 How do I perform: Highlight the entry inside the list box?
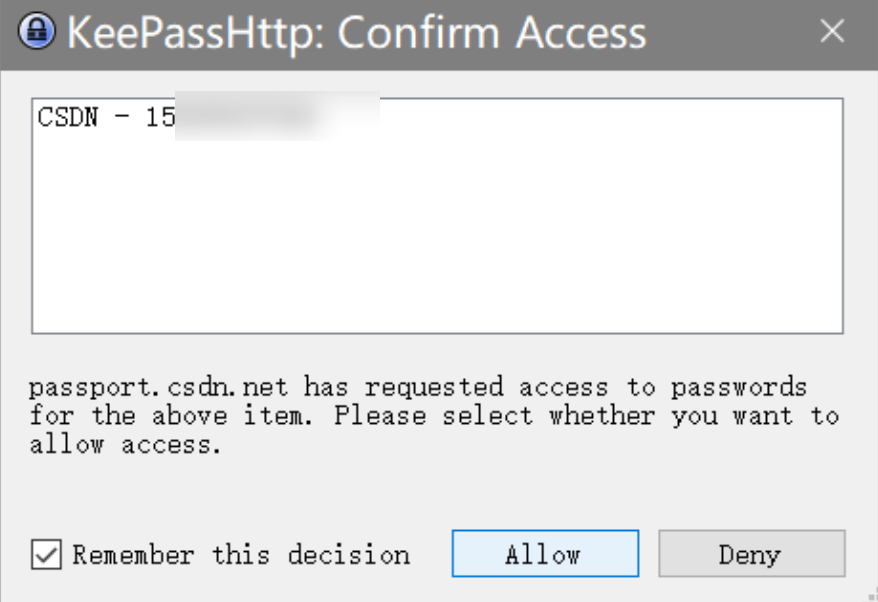(150, 116)
